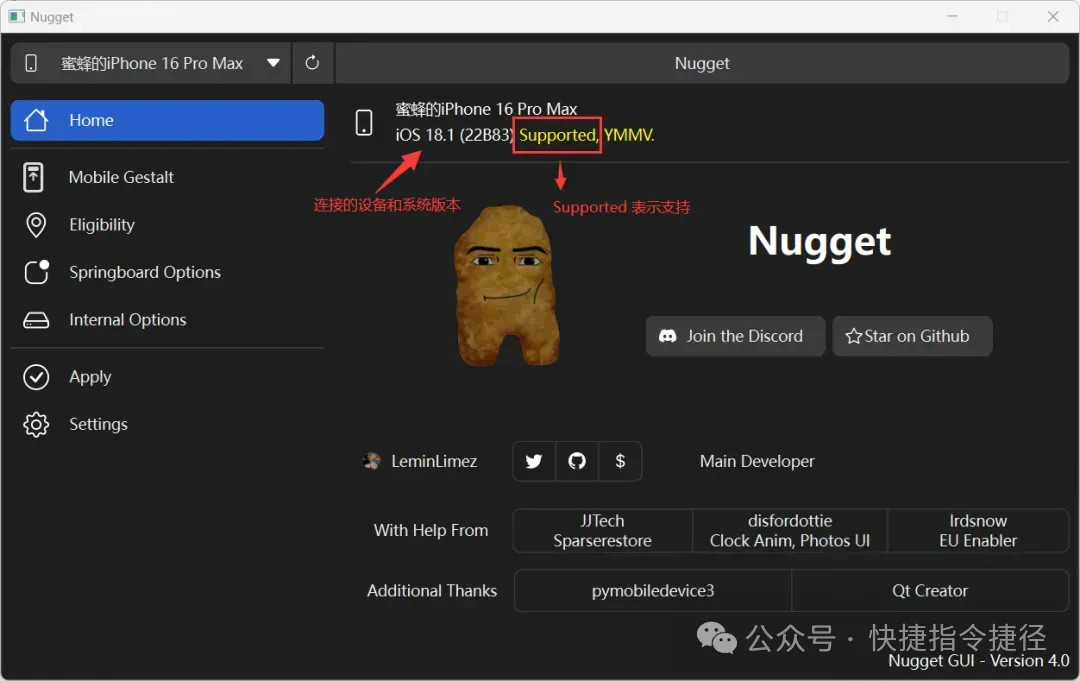Open LeminLimez's Twitter profile
1080x681 pixels.
click(x=534, y=461)
